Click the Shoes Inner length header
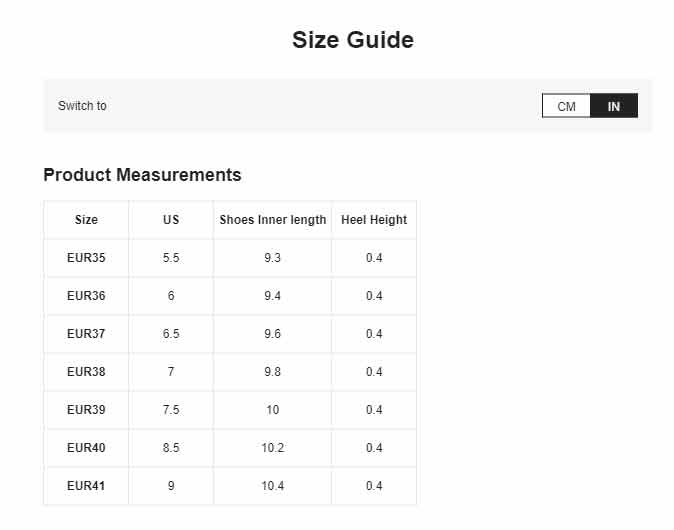Screen dimensions: 674x530 [x=273, y=220]
